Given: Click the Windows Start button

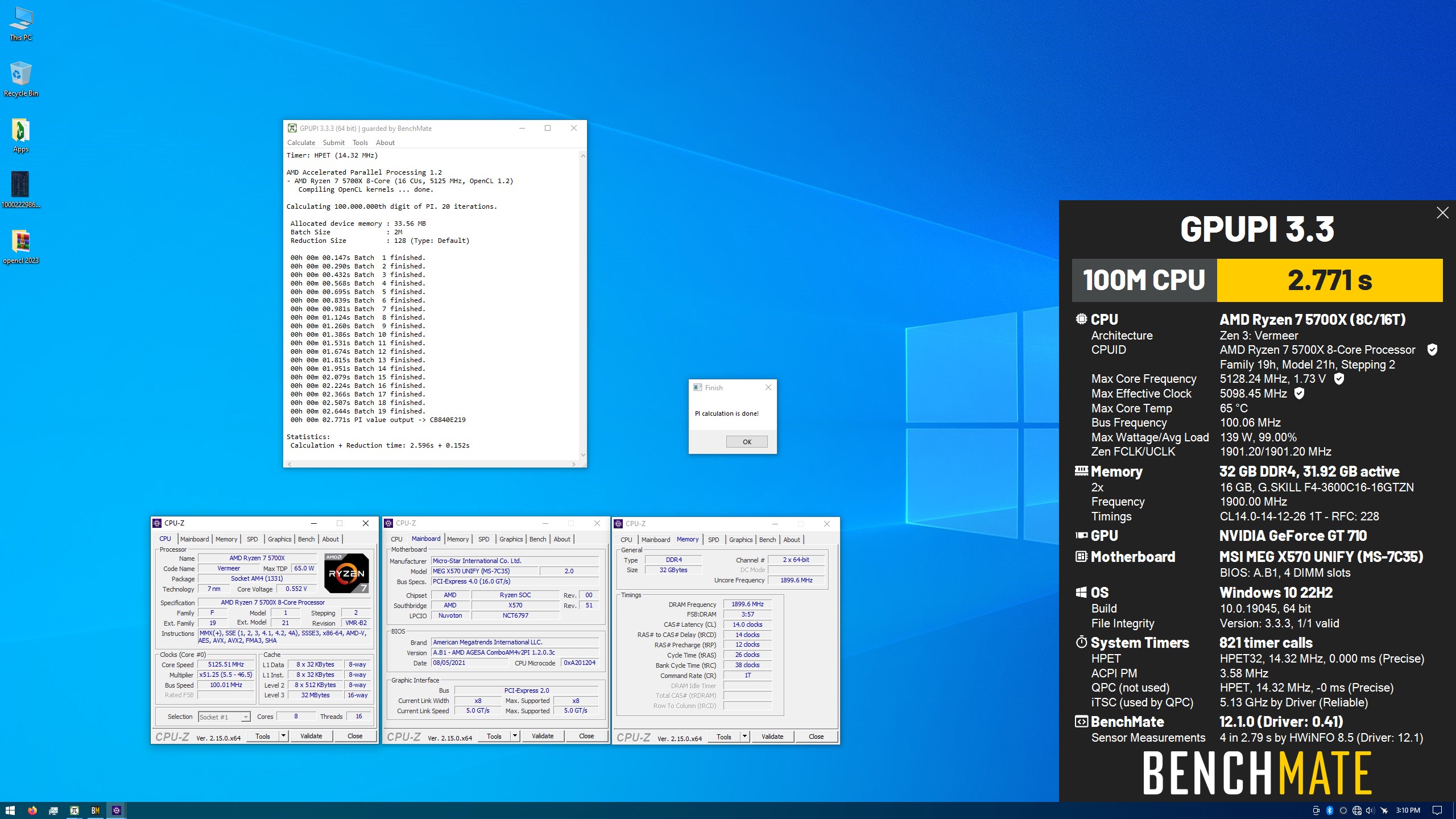Looking at the screenshot, I should [x=10, y=810].
